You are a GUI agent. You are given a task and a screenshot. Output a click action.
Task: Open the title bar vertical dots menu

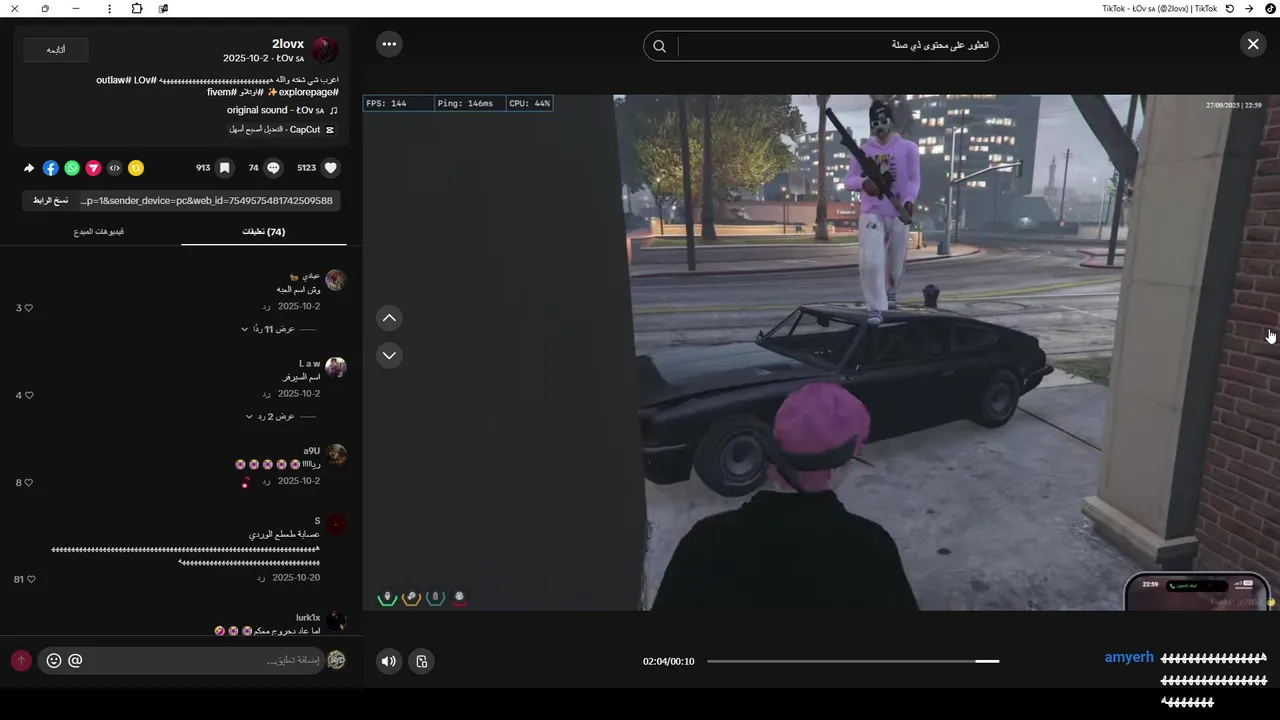click(x=109, y=8)
